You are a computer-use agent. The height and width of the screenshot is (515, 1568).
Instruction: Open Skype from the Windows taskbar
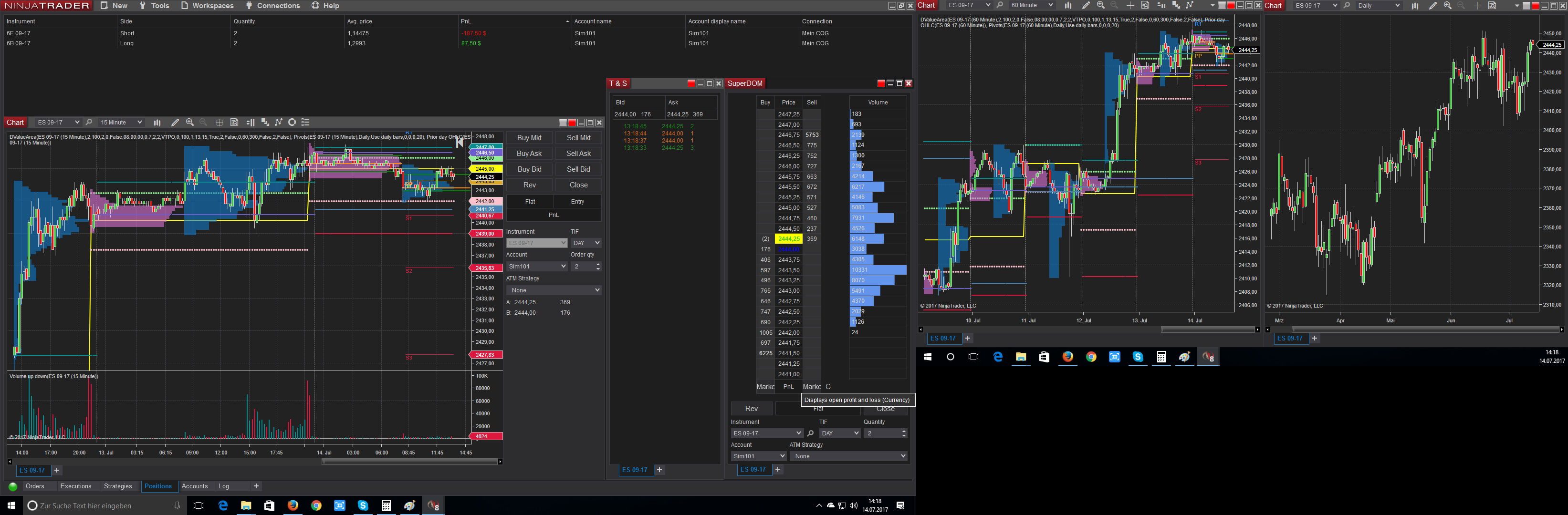click(363, 505)
